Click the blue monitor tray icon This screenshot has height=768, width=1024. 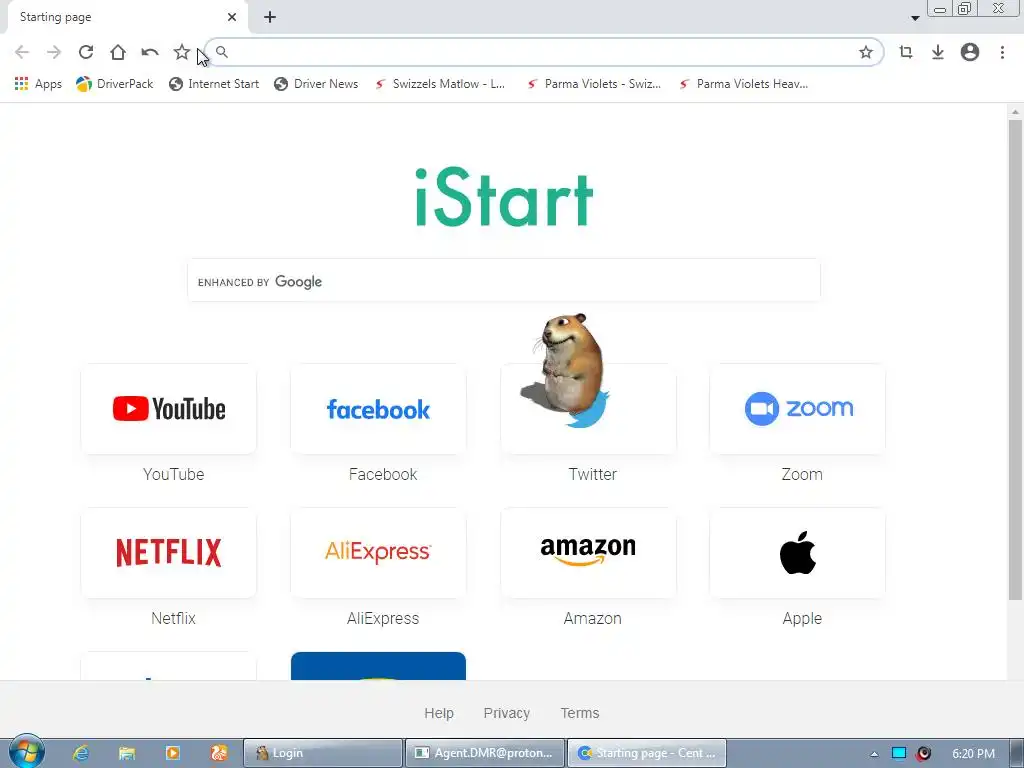pyautogui.click(x=899, y=753)
